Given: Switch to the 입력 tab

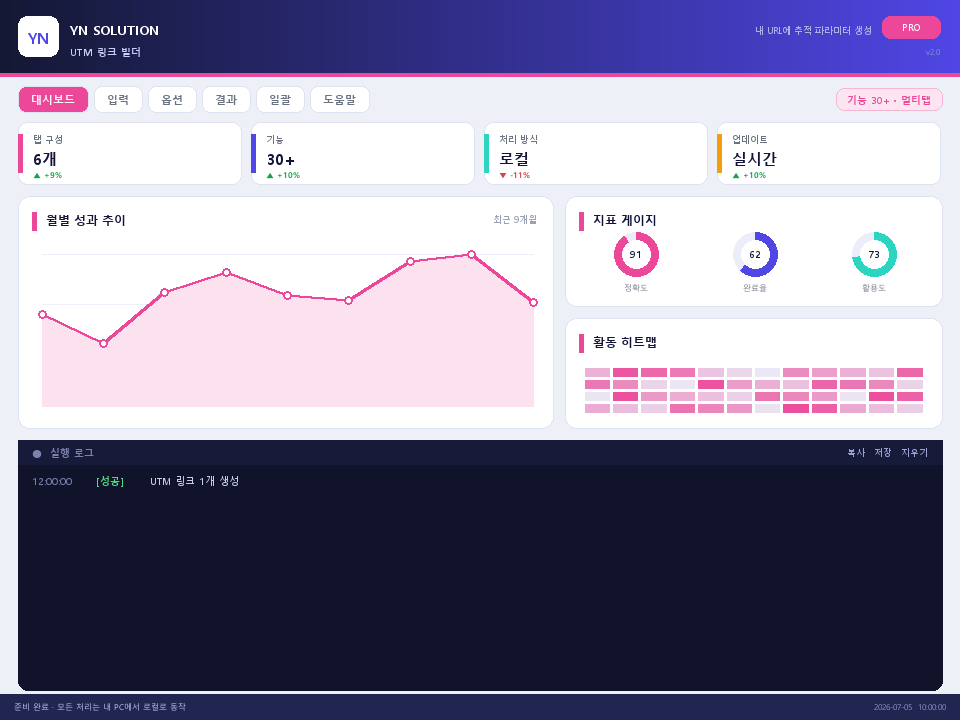Looking at the screenshot, I should click(118, 100).
